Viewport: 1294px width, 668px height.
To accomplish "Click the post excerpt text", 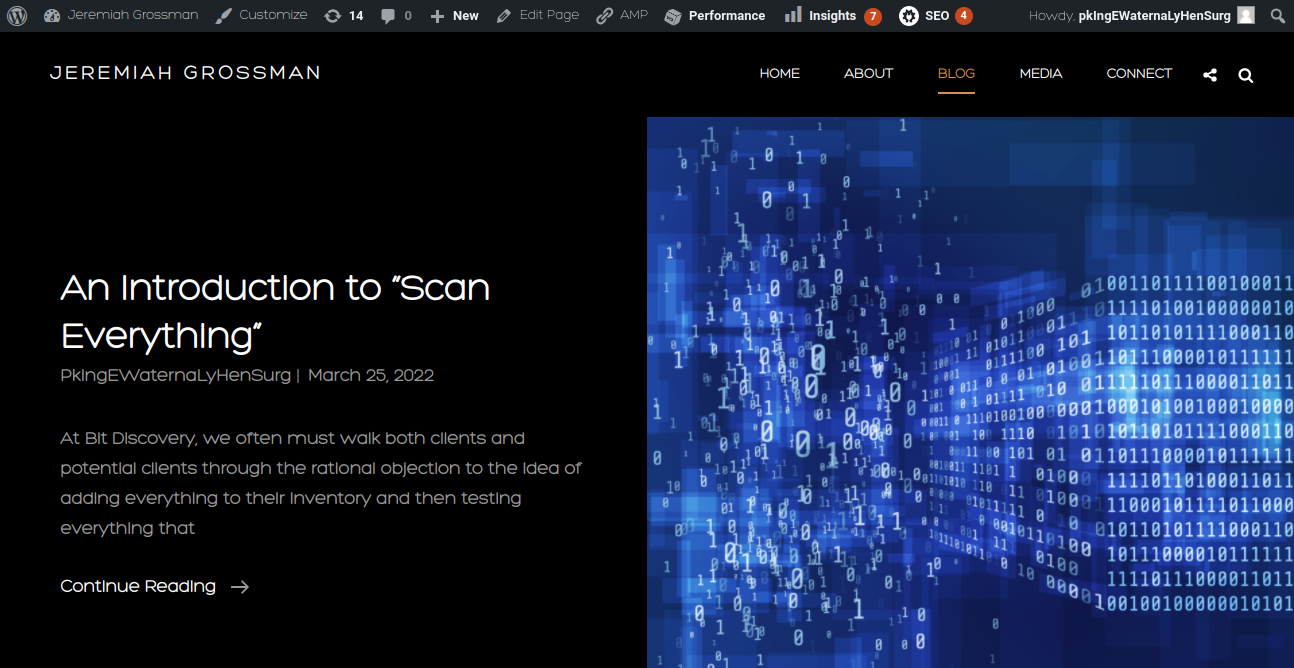I will point(321,483).
